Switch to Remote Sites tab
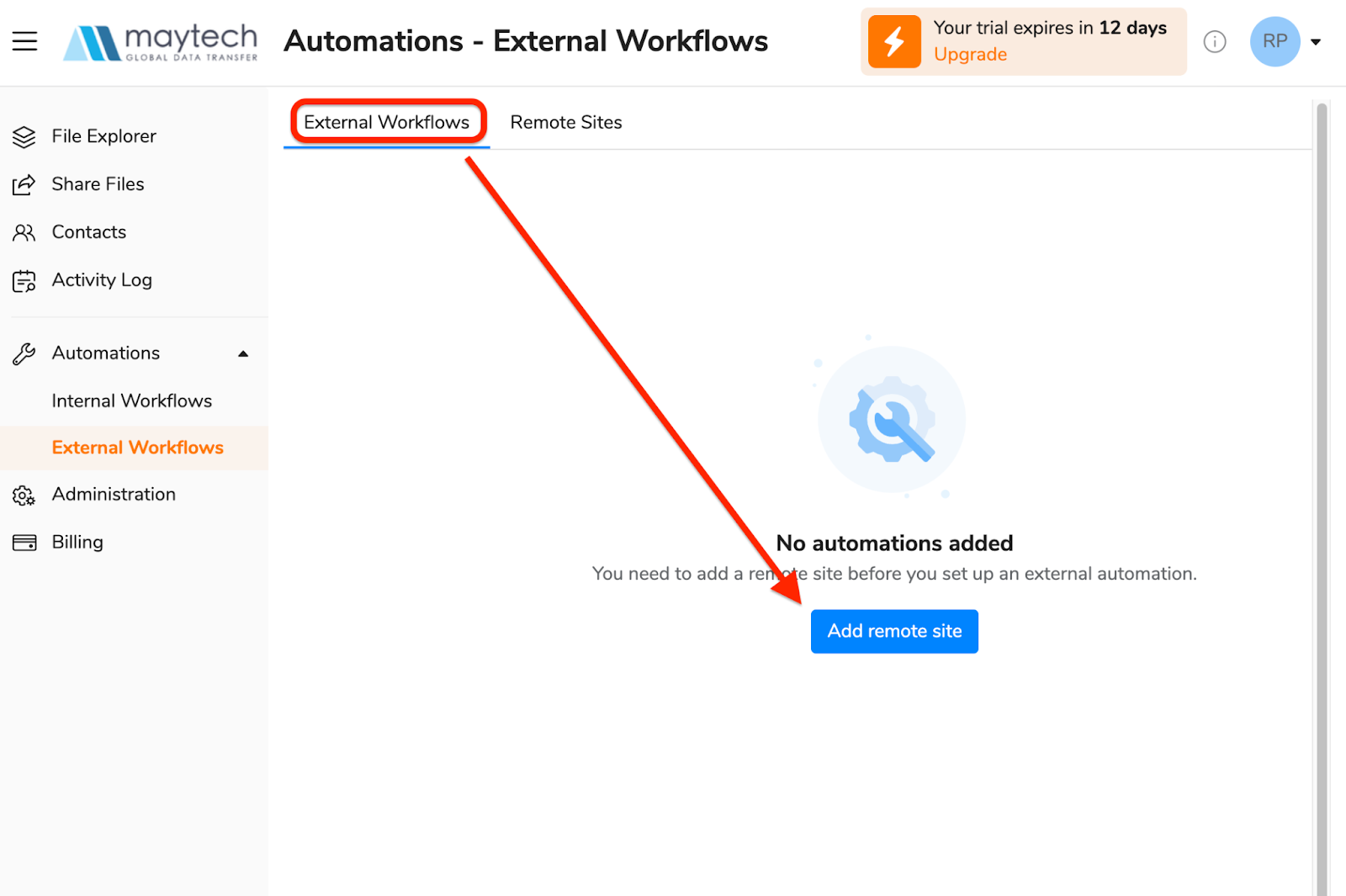The image size is (1346, 896). pos(566,122)
